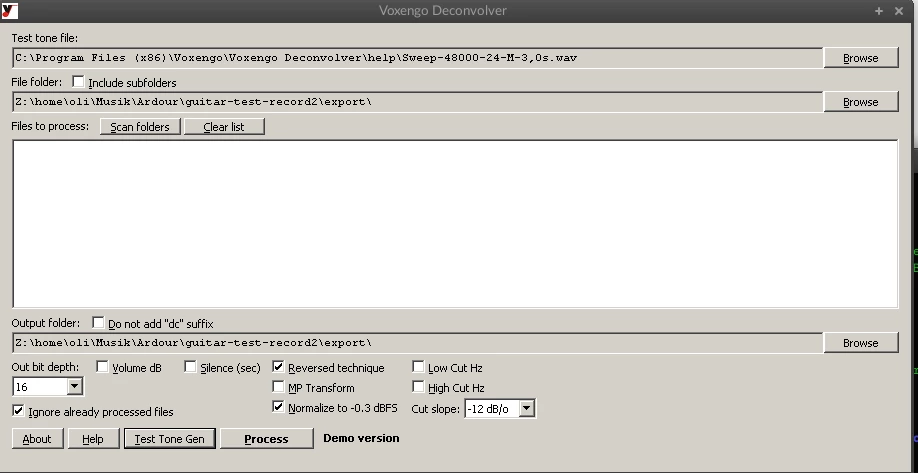Browse for the test tone file

[861, 58]
